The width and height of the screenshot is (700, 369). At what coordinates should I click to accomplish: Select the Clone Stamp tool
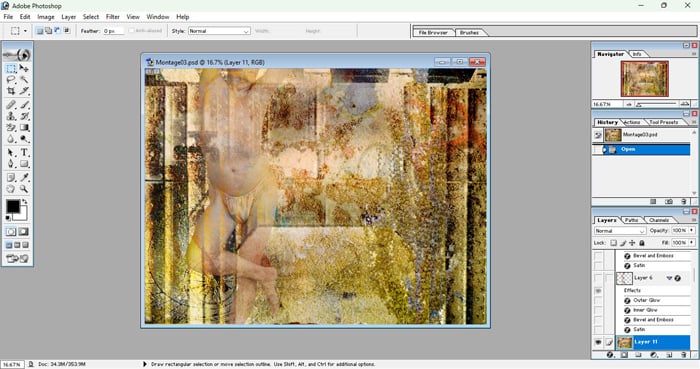pyautogui.click(x=11, y=116)
